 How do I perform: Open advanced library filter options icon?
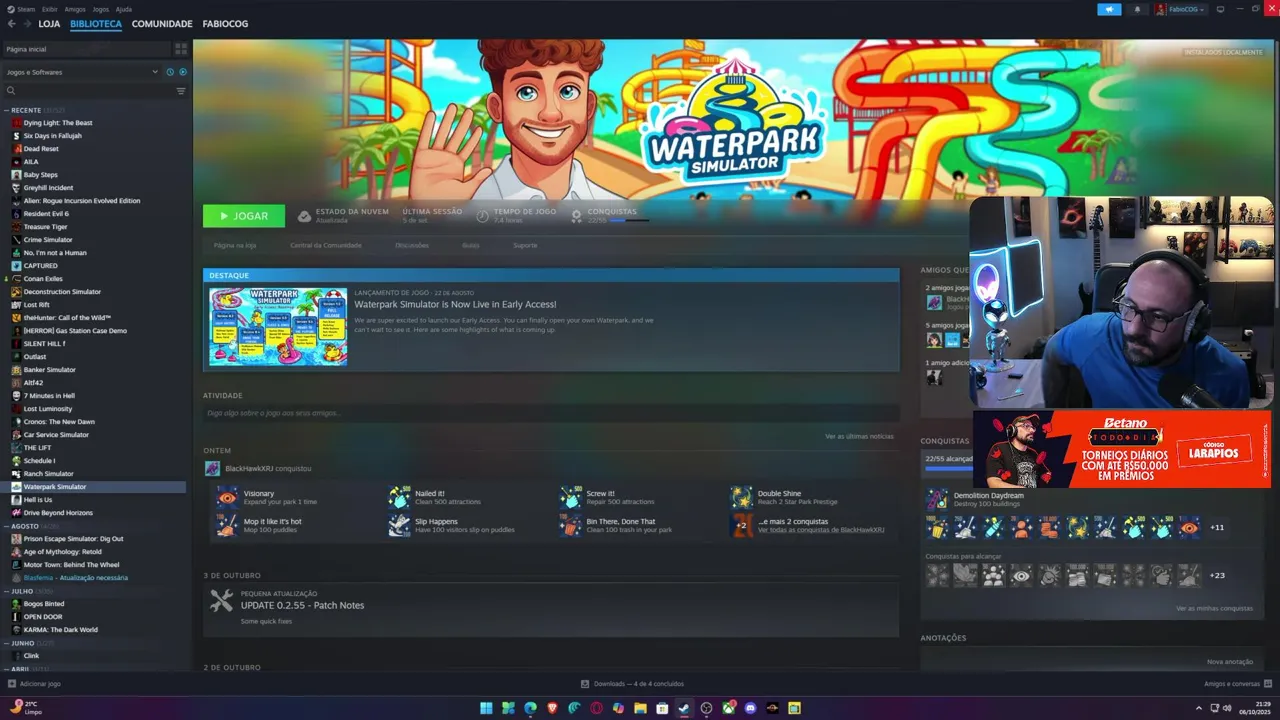coord(181,90)
